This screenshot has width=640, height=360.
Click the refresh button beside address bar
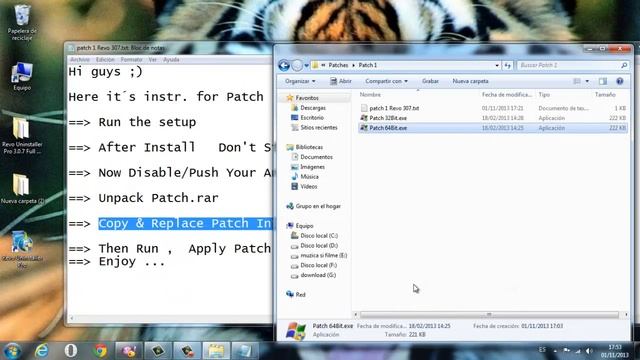[x=507, y=65]
